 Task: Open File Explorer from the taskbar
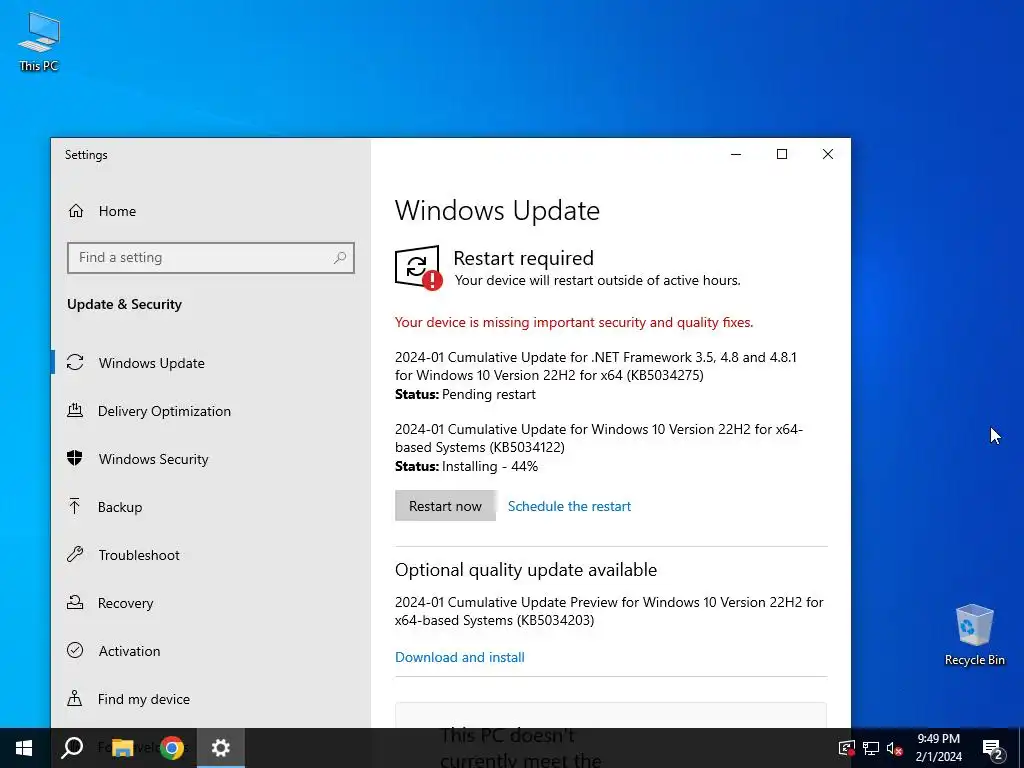pyautogui.click(x=122, y=748)
